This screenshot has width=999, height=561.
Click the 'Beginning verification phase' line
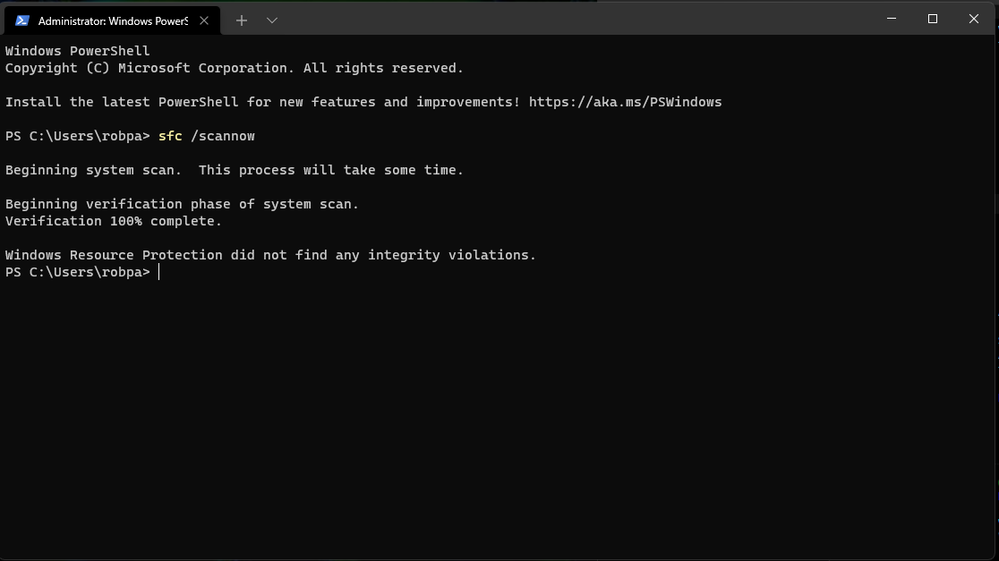pos(182,204)
